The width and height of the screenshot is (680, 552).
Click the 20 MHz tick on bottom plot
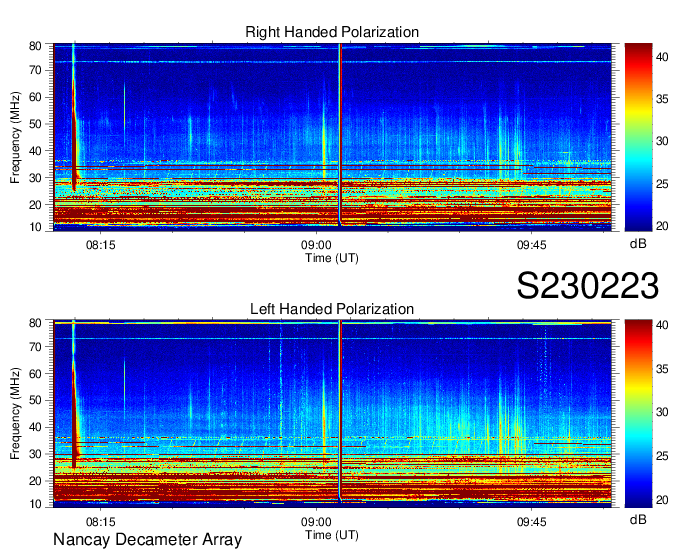coord(35,481)
